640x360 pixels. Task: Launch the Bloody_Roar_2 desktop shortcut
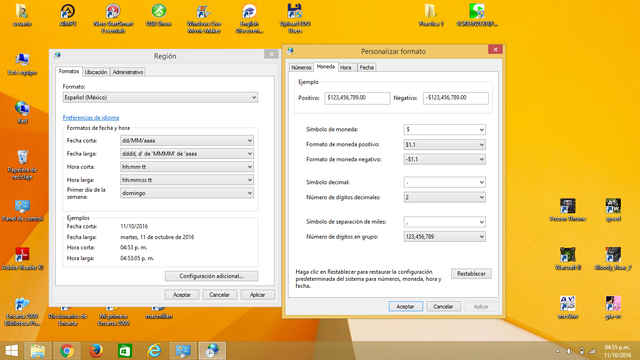613,259
